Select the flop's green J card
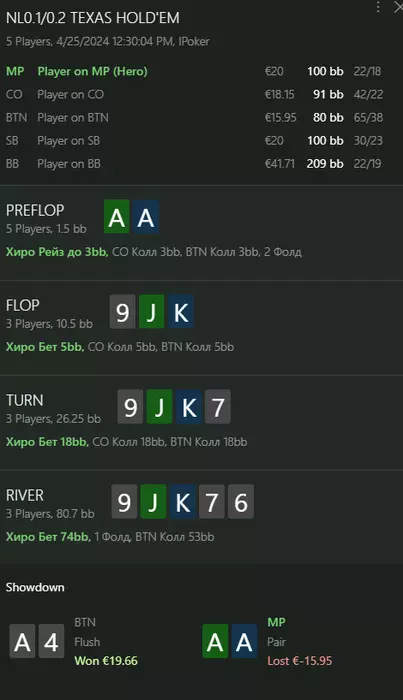Viewport: 403px width, 700px height. [x=152, y=312]
